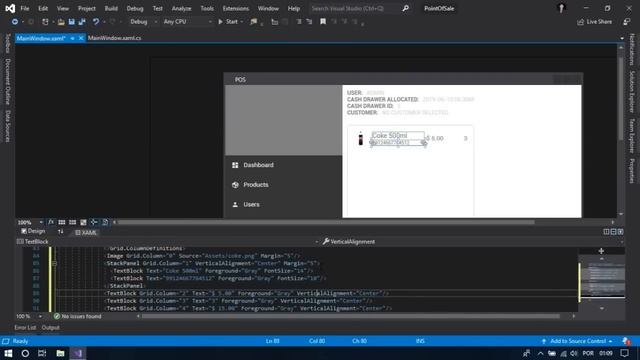640x360 pixels.
Task: Open the Output tab
Action: [x=51, y=327]
